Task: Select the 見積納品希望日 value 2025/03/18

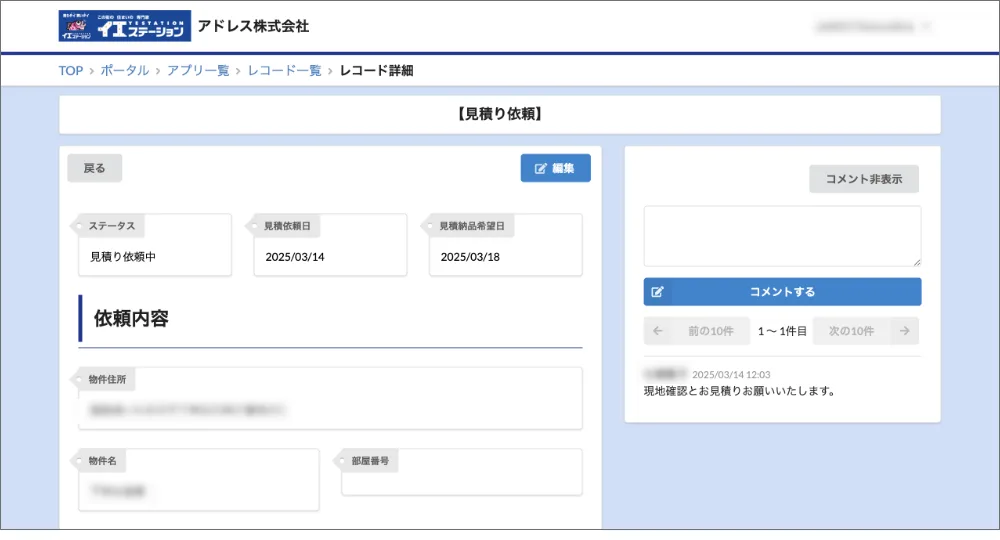Action: point(470,257)
